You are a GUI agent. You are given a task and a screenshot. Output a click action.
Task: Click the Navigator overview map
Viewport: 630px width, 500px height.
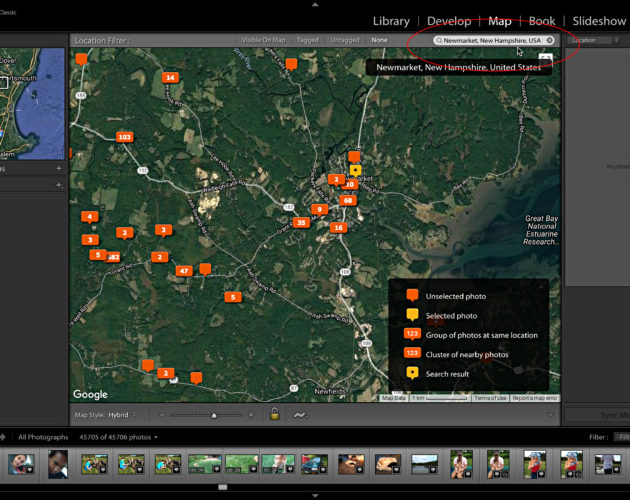point(32,104)
